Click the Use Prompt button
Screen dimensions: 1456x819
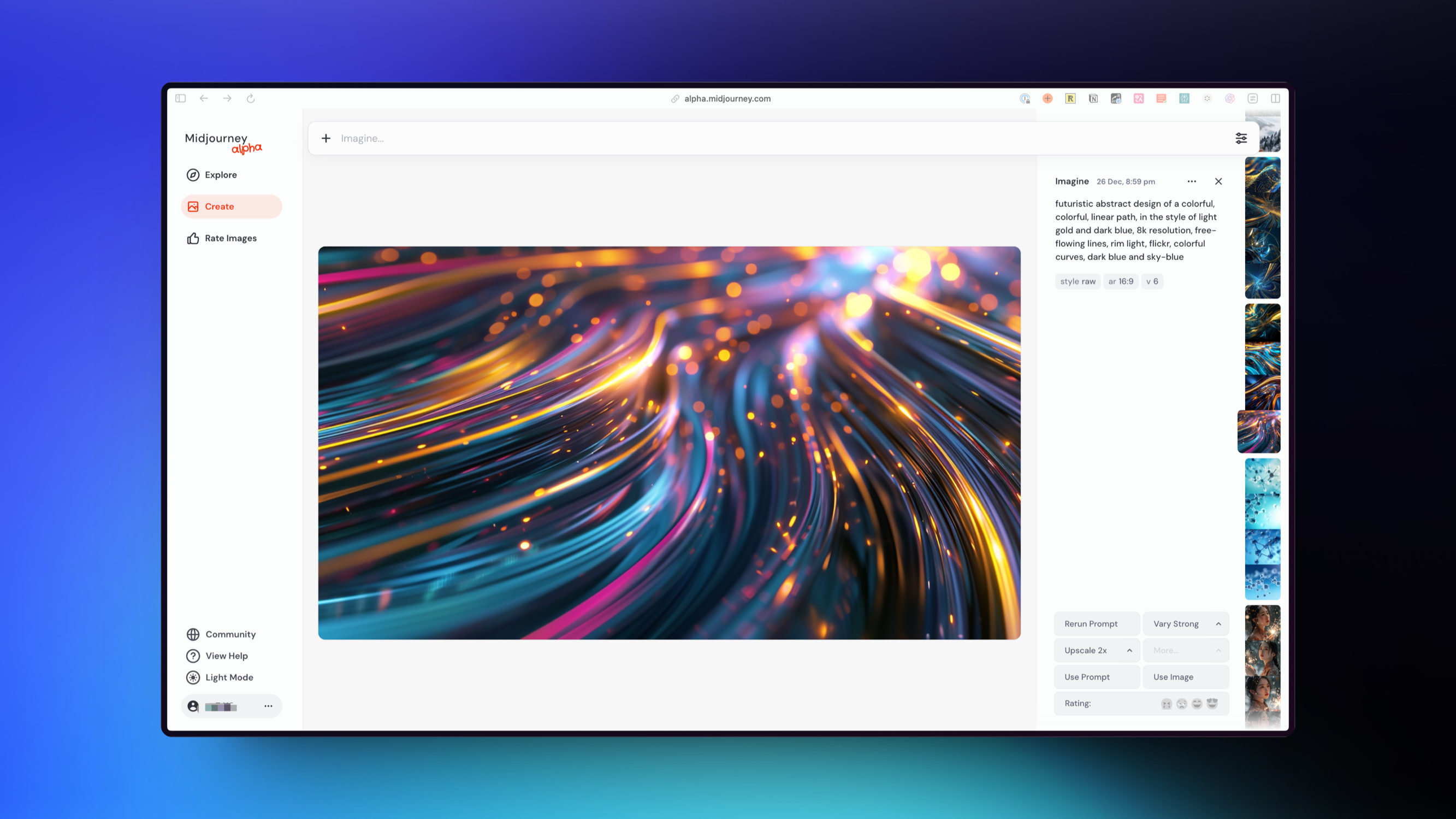point(1097,676)
